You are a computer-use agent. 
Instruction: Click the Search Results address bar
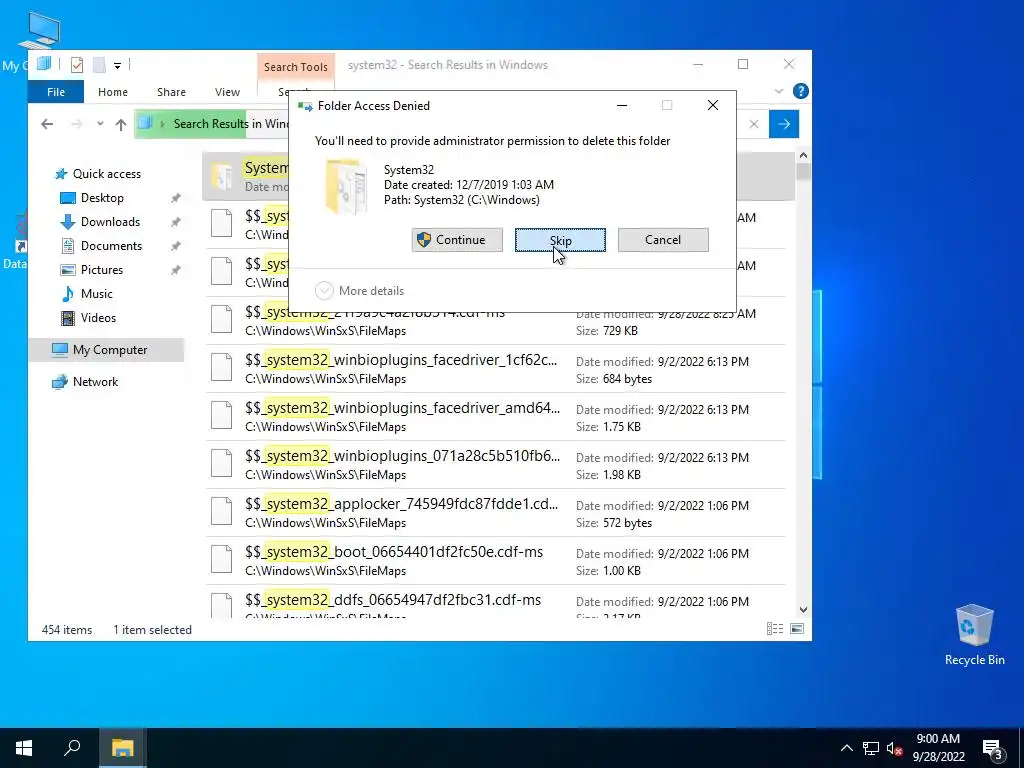tap(212, 124)
